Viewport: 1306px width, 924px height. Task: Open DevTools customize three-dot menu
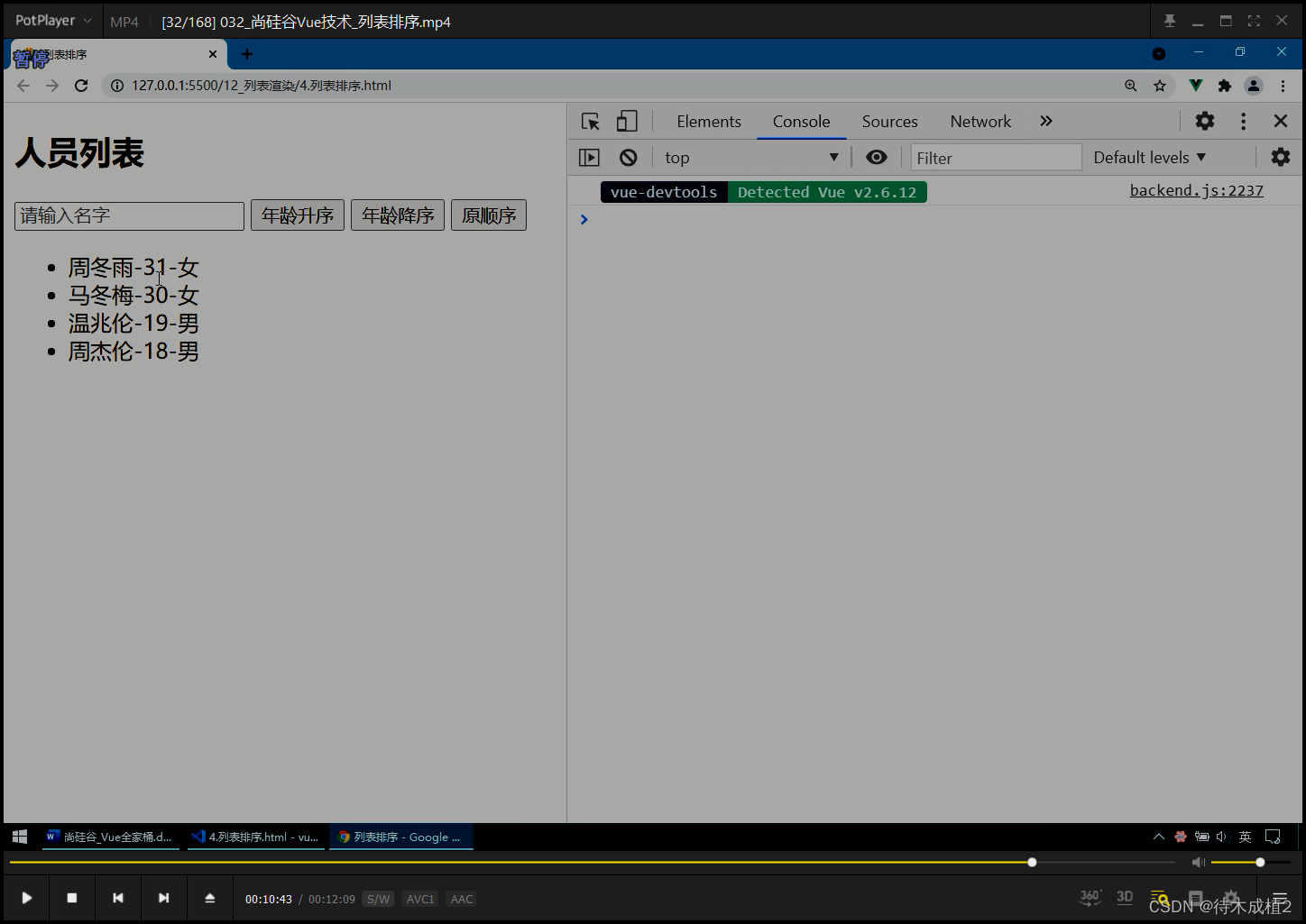(1244, 121)
